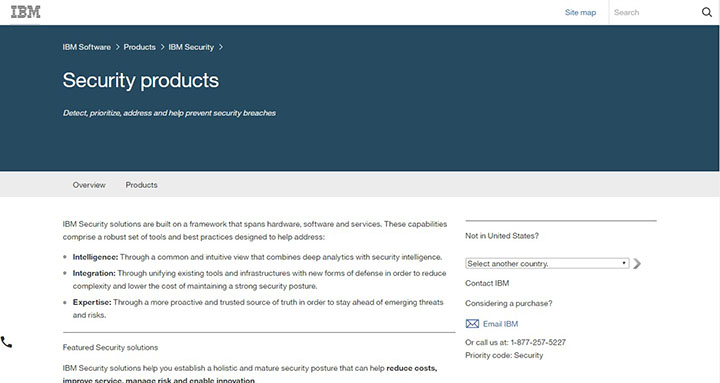Go to IBM Software breadcrumb
Screen dimensions: 720x383
pyautogui.click(x=87, y=47)
